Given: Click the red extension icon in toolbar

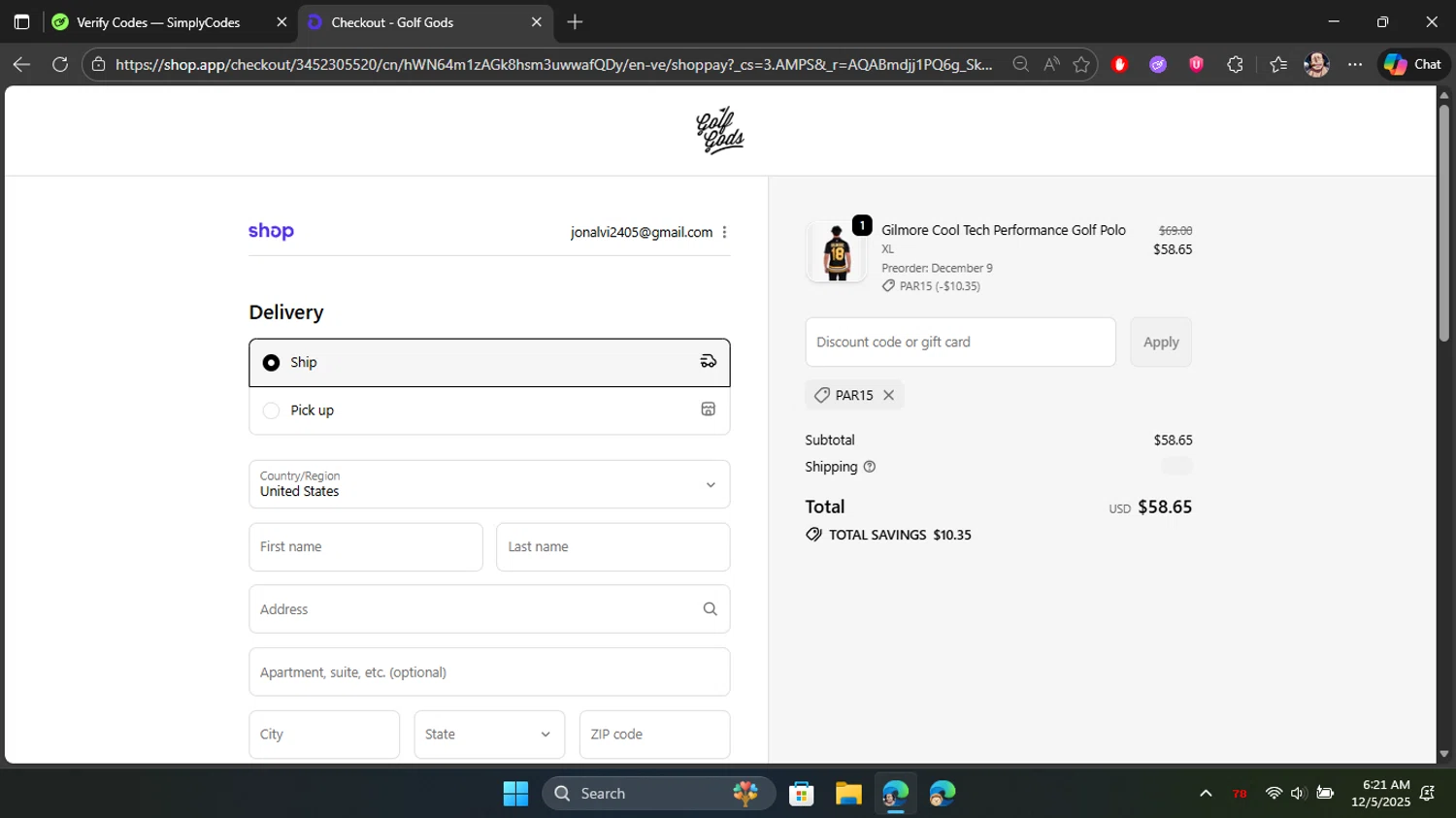Looking at the screenshot, I should click(x=1120, y=64).
